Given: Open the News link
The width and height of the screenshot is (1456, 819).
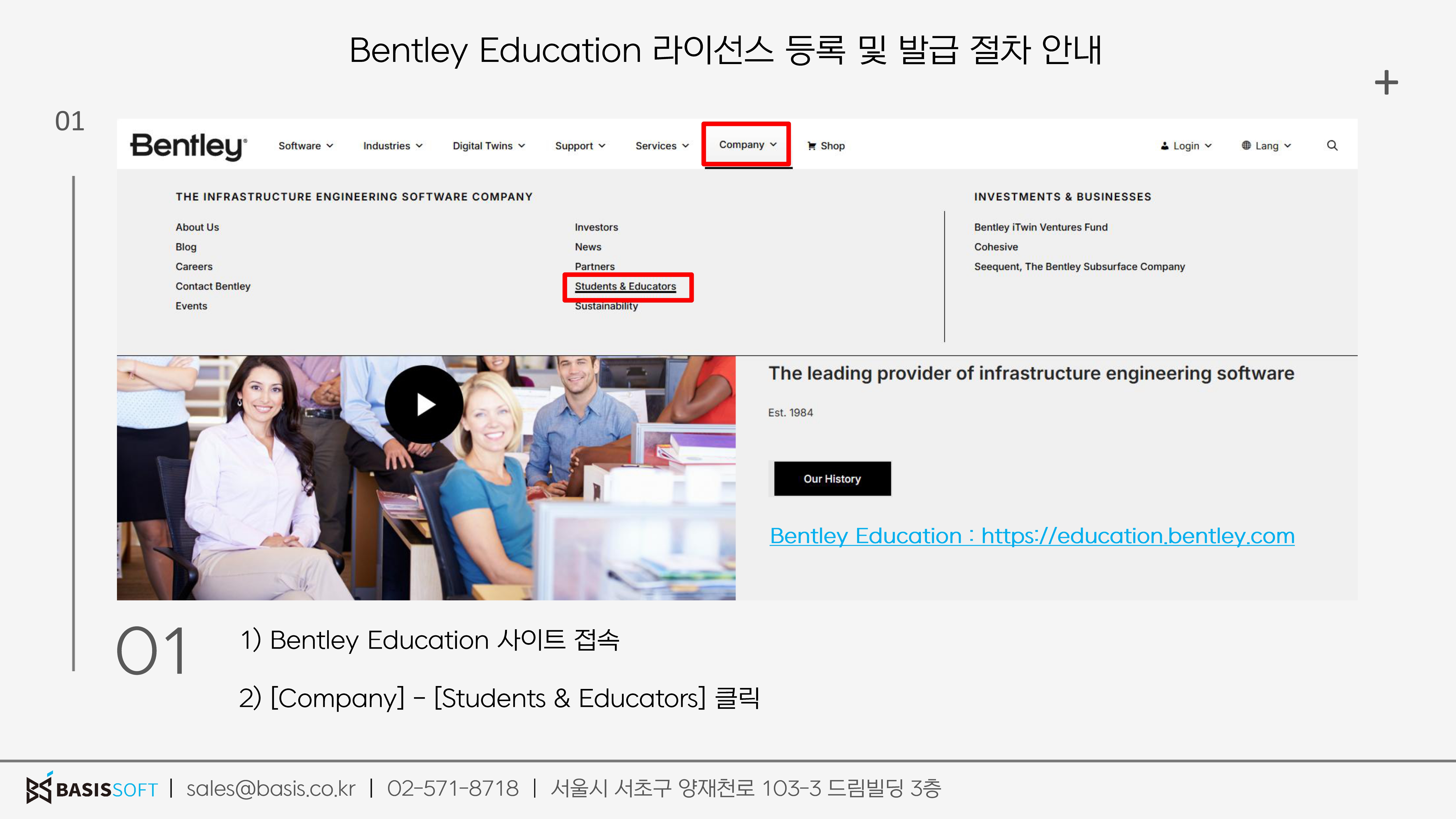Looking at the screenshot, I should click(588, 247).
